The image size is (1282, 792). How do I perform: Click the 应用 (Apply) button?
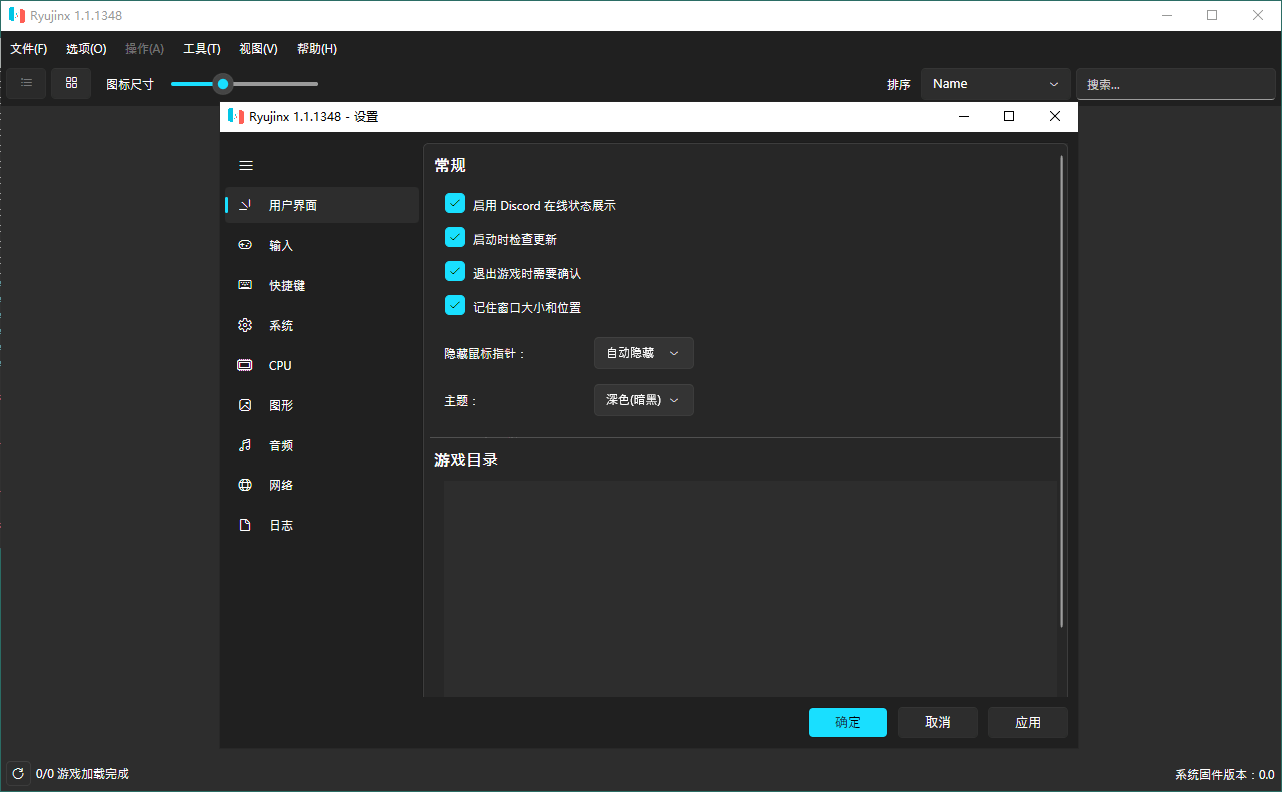pyautogui.click(x=1027, y=722)
